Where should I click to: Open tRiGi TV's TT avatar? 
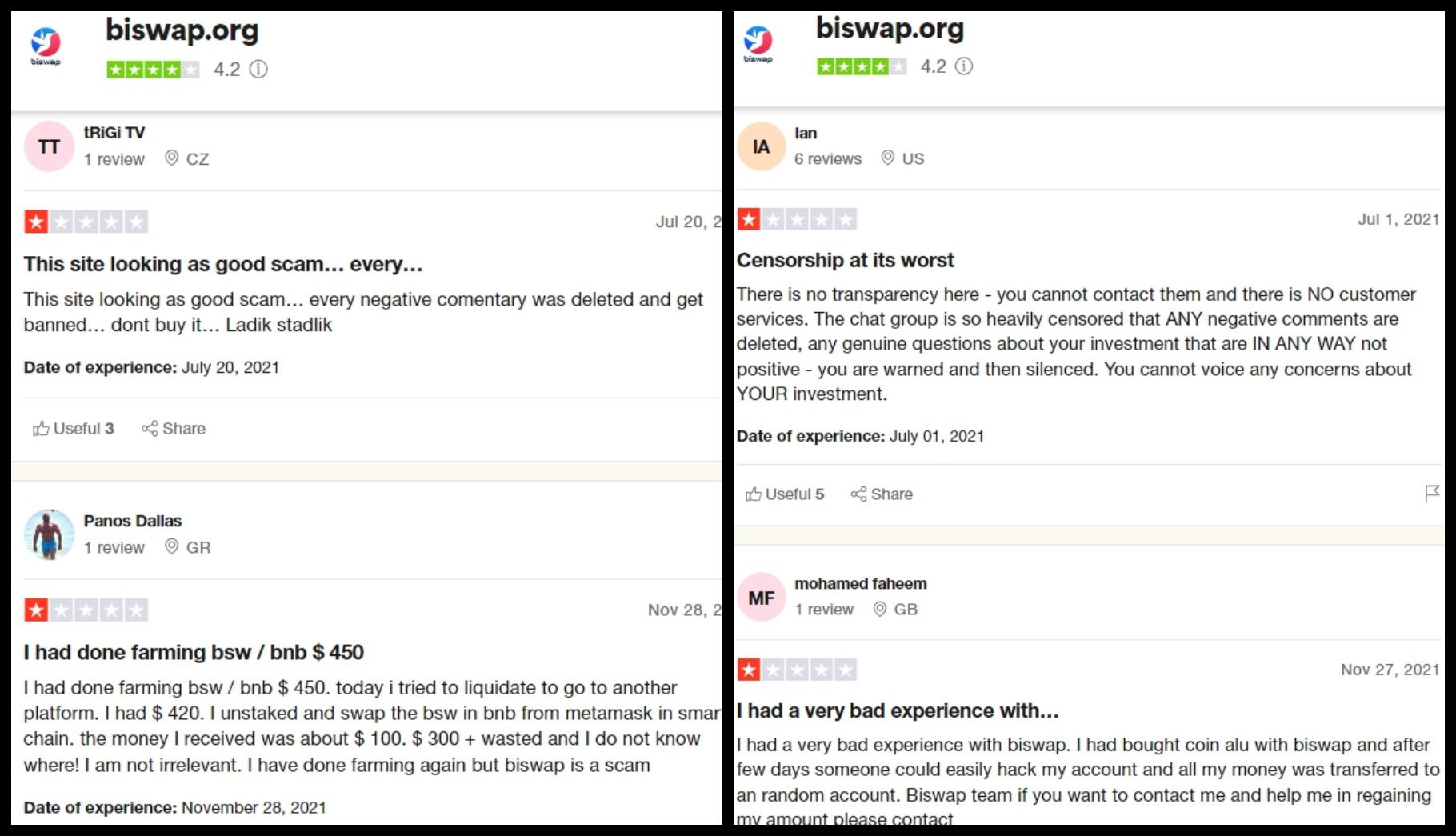click(x=49, y=146)
